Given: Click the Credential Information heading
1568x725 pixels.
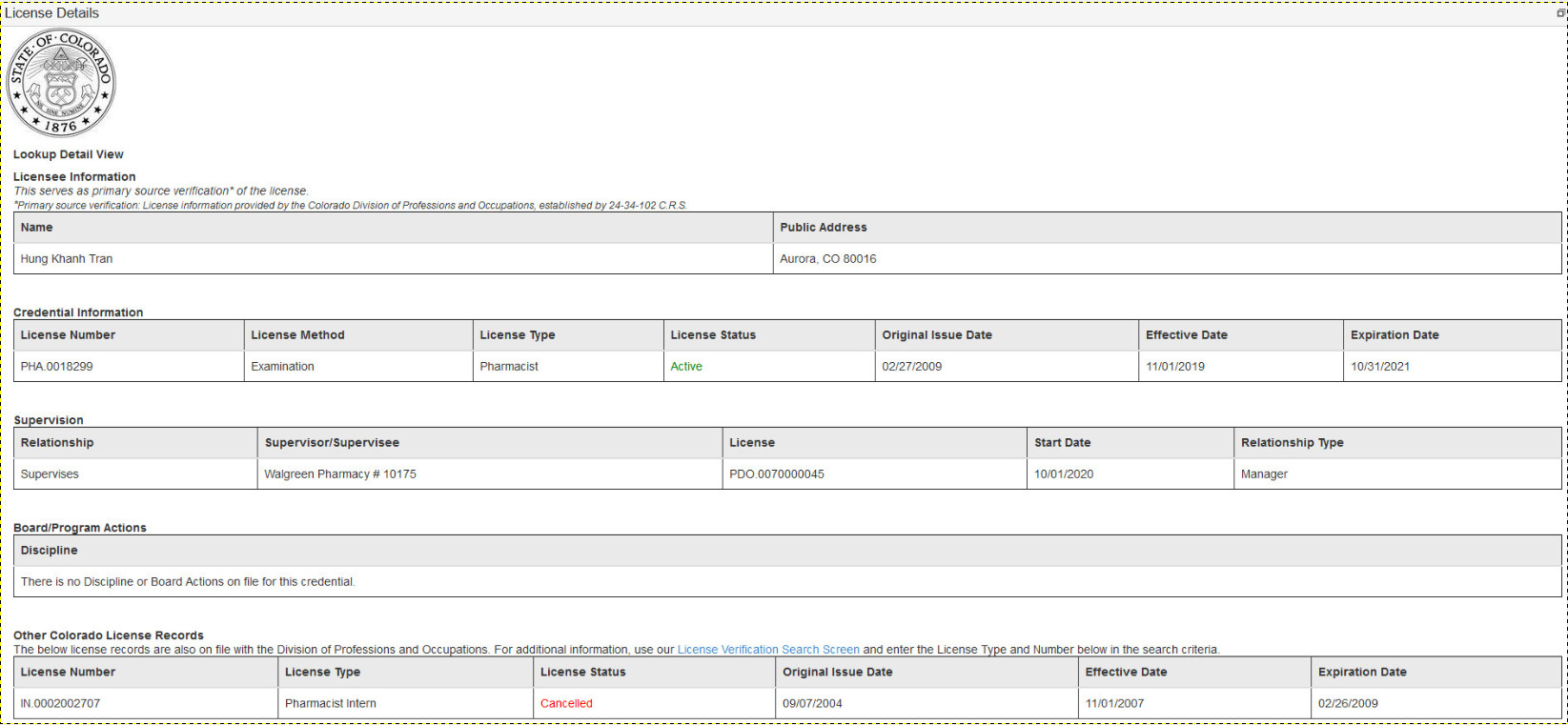Looking at the screenshot, I should point(78,312).
